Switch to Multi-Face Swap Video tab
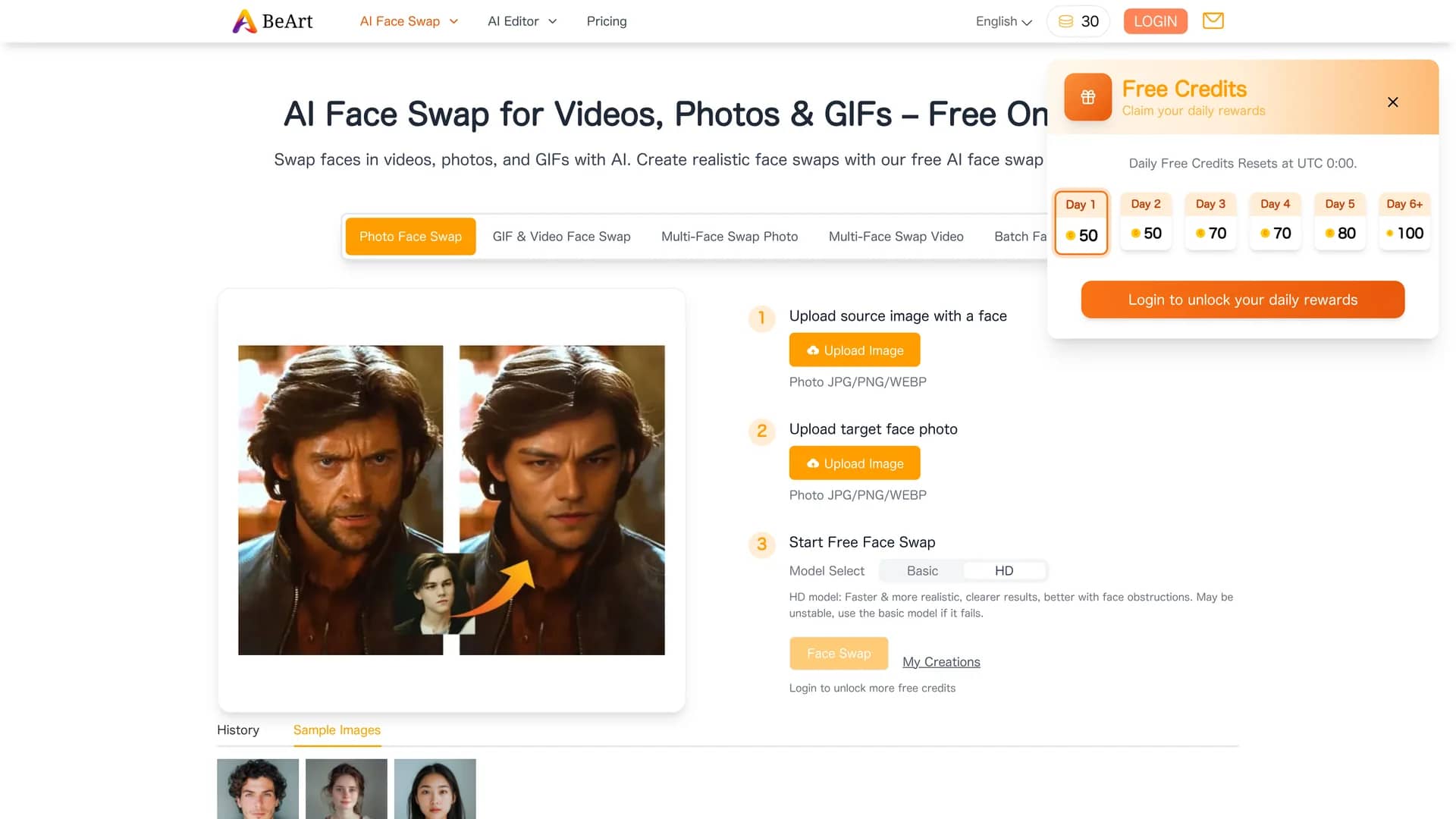Image resolution: width=1456 pixels, height=819 pixels. click(x=896, y=237)
